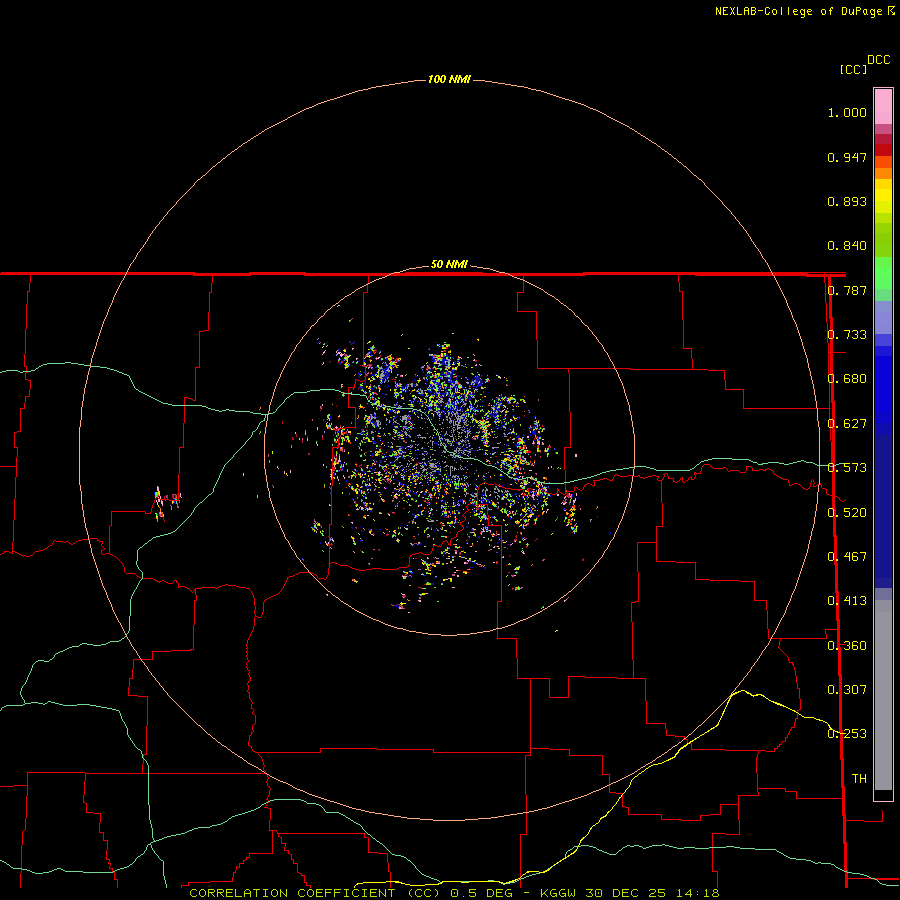Select the 0.573 legend value
Viewport: 900px width, 900px height.
(847, 468)
